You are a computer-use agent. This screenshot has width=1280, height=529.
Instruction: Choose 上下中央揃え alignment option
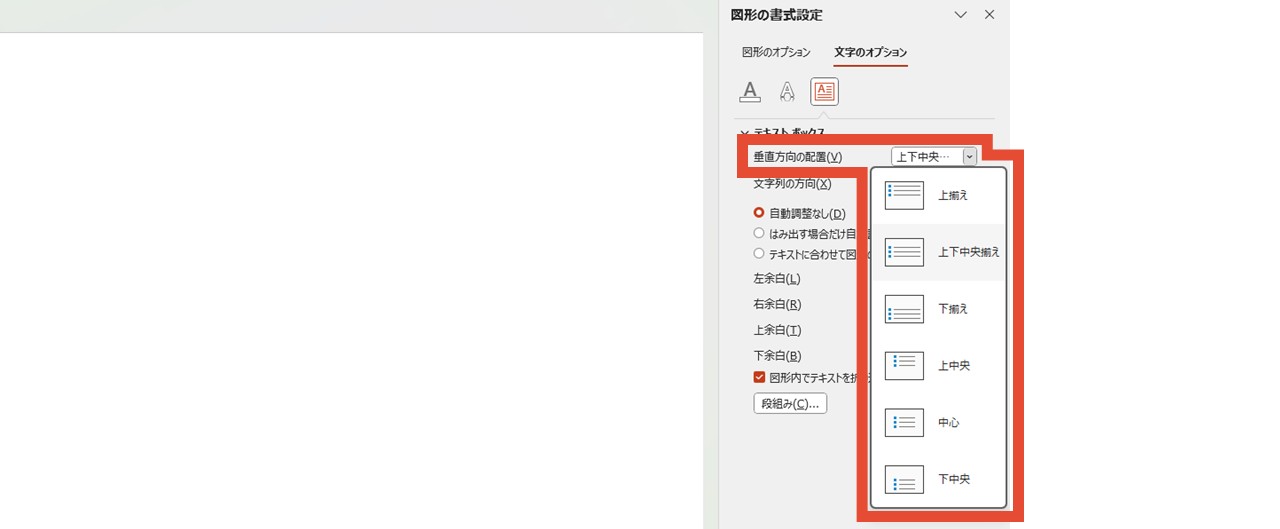938,252
